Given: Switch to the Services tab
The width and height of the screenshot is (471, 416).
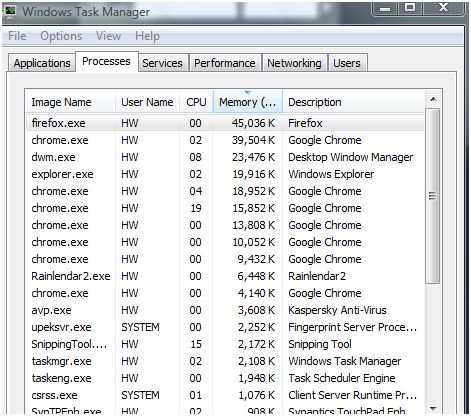Looking at the screenshot, I should 162,63.
